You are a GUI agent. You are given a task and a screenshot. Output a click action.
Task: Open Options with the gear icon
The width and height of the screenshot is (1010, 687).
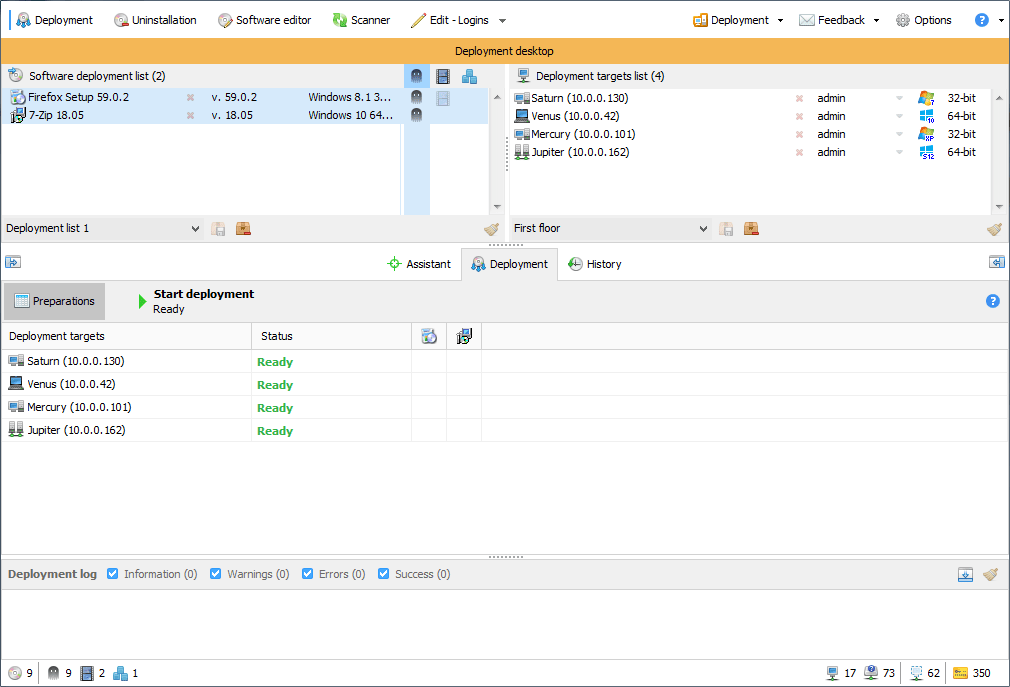point(923,20)
